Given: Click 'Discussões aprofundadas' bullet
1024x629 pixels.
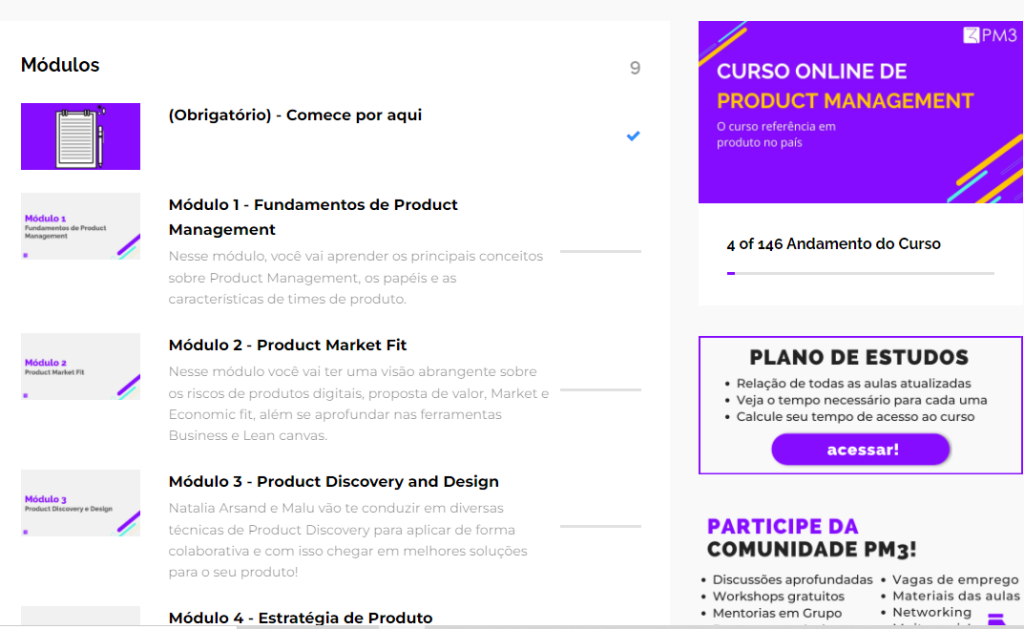Looking at the screenshot, I should click(792, 579).
